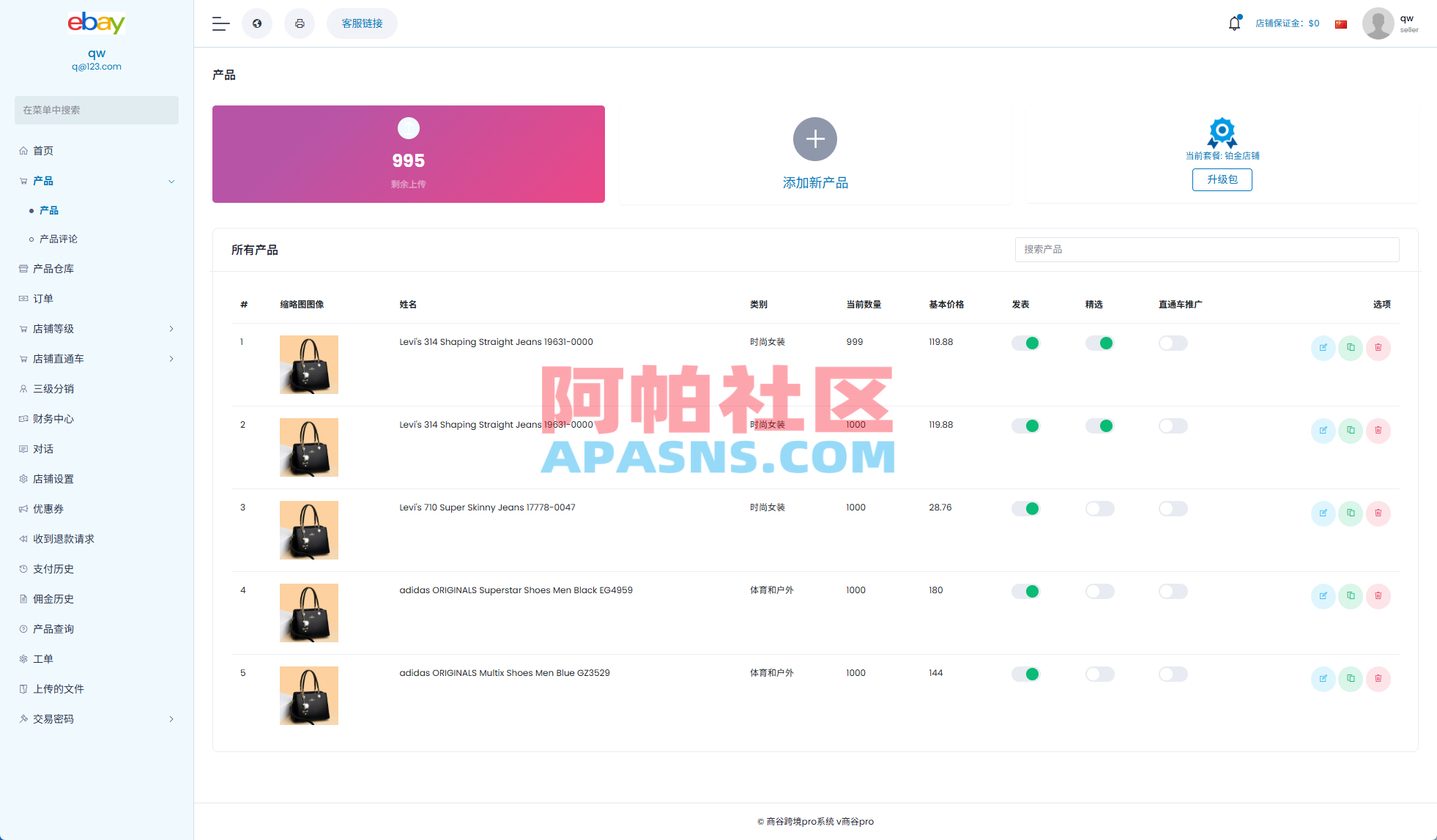
Task: Open 财务中心 in the sidebar
Action: tap(52, 418)
